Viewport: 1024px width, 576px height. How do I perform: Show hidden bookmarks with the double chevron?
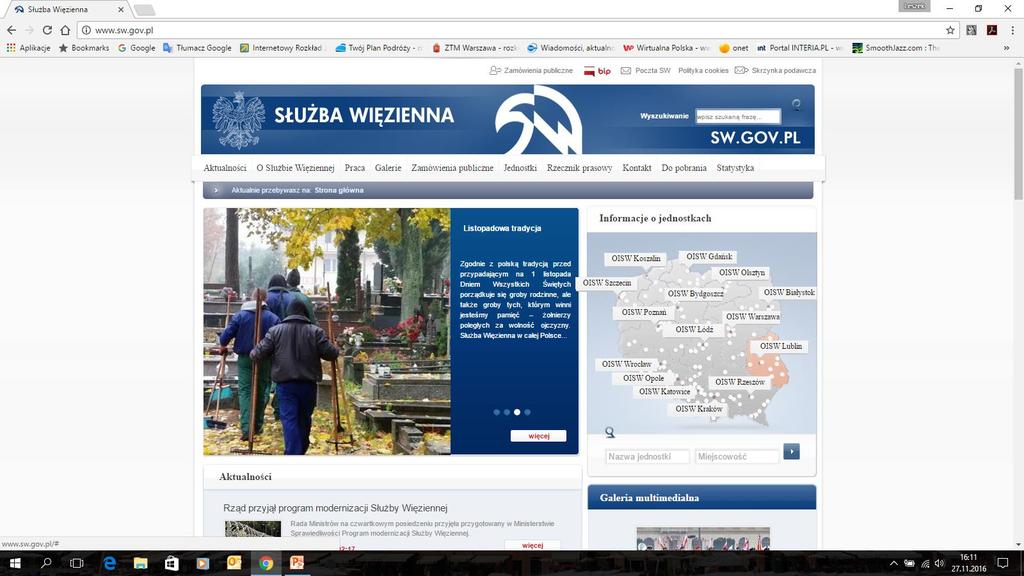(x=1007, y=48)
